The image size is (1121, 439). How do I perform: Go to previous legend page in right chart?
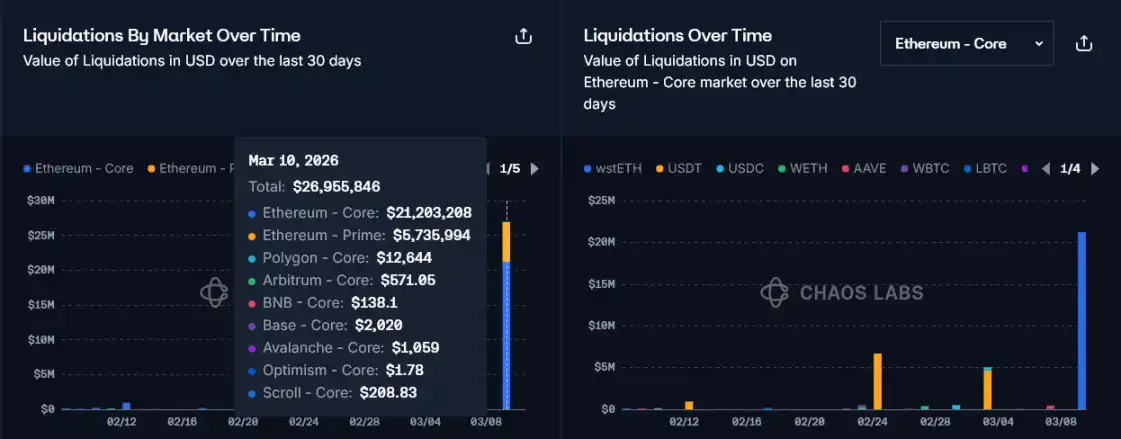1046,169
